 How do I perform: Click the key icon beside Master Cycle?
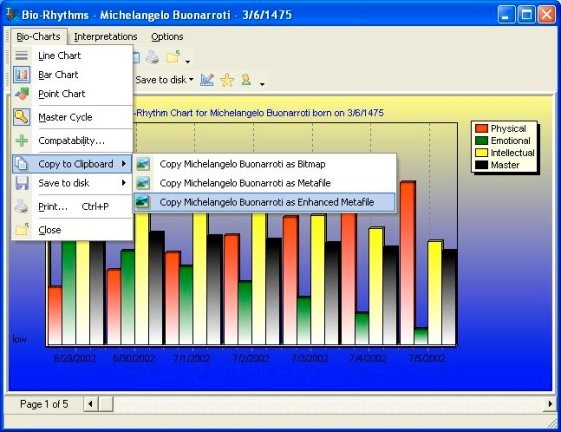tap(22, 117)
